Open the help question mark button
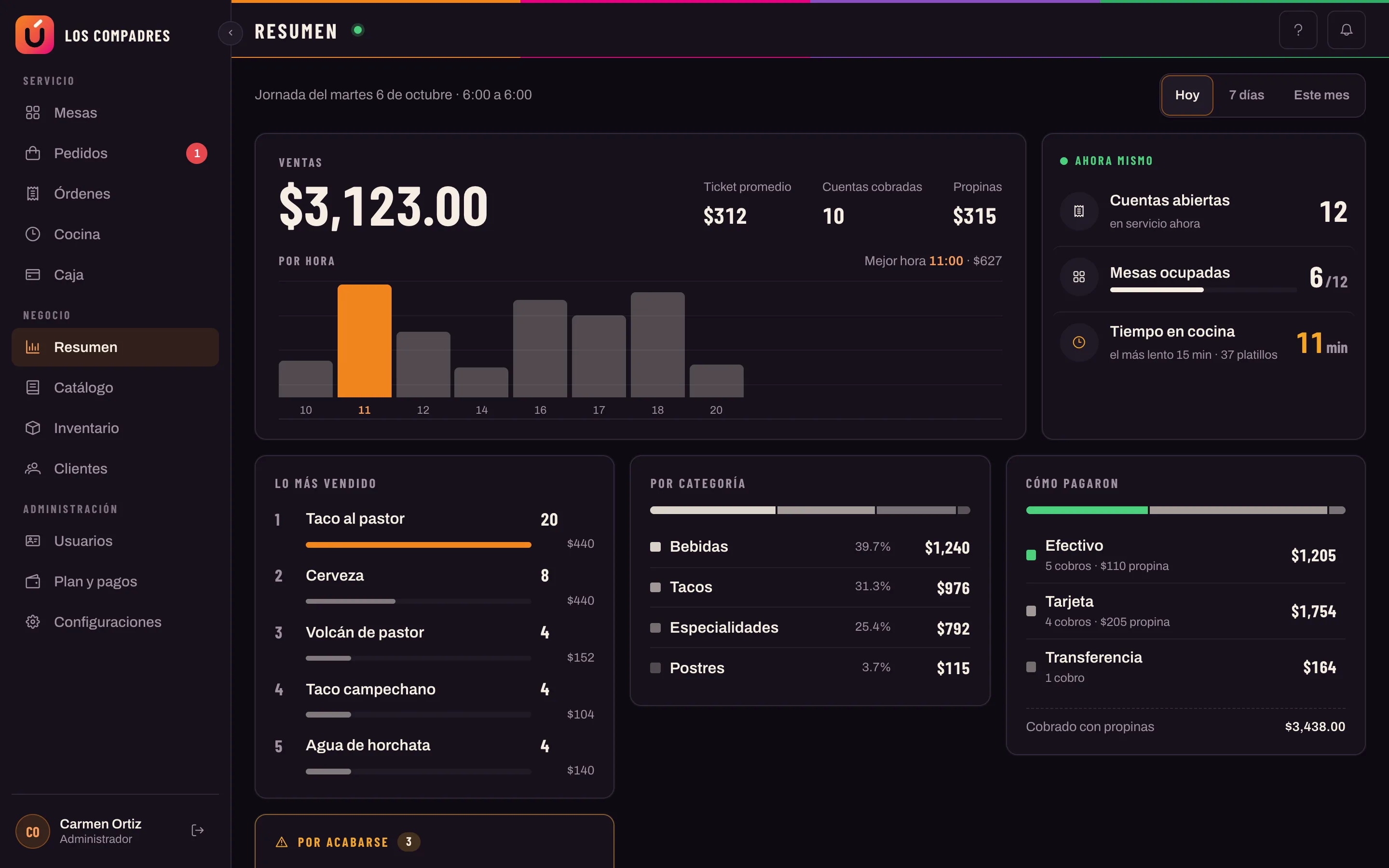The width and height of the screenshot is (1389, 868). 1298,30
